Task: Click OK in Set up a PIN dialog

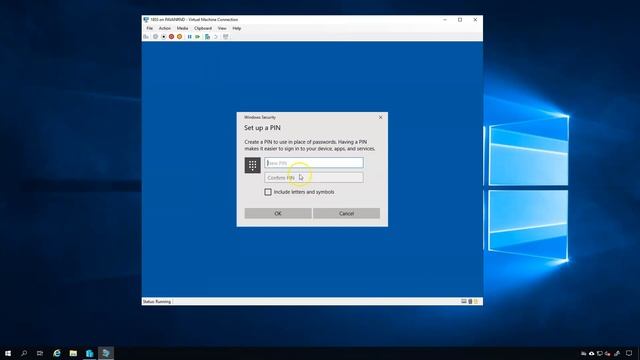Action: (x=278, y=213)
